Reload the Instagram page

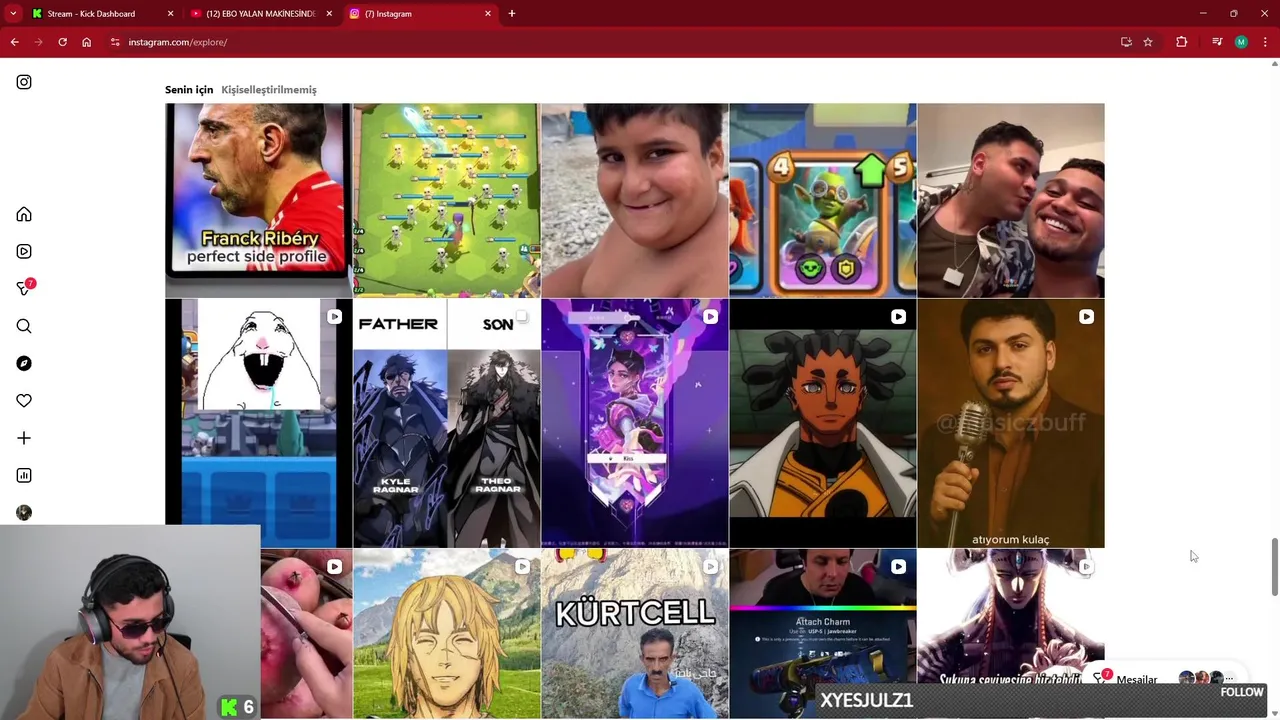click(x=62, y=42)
